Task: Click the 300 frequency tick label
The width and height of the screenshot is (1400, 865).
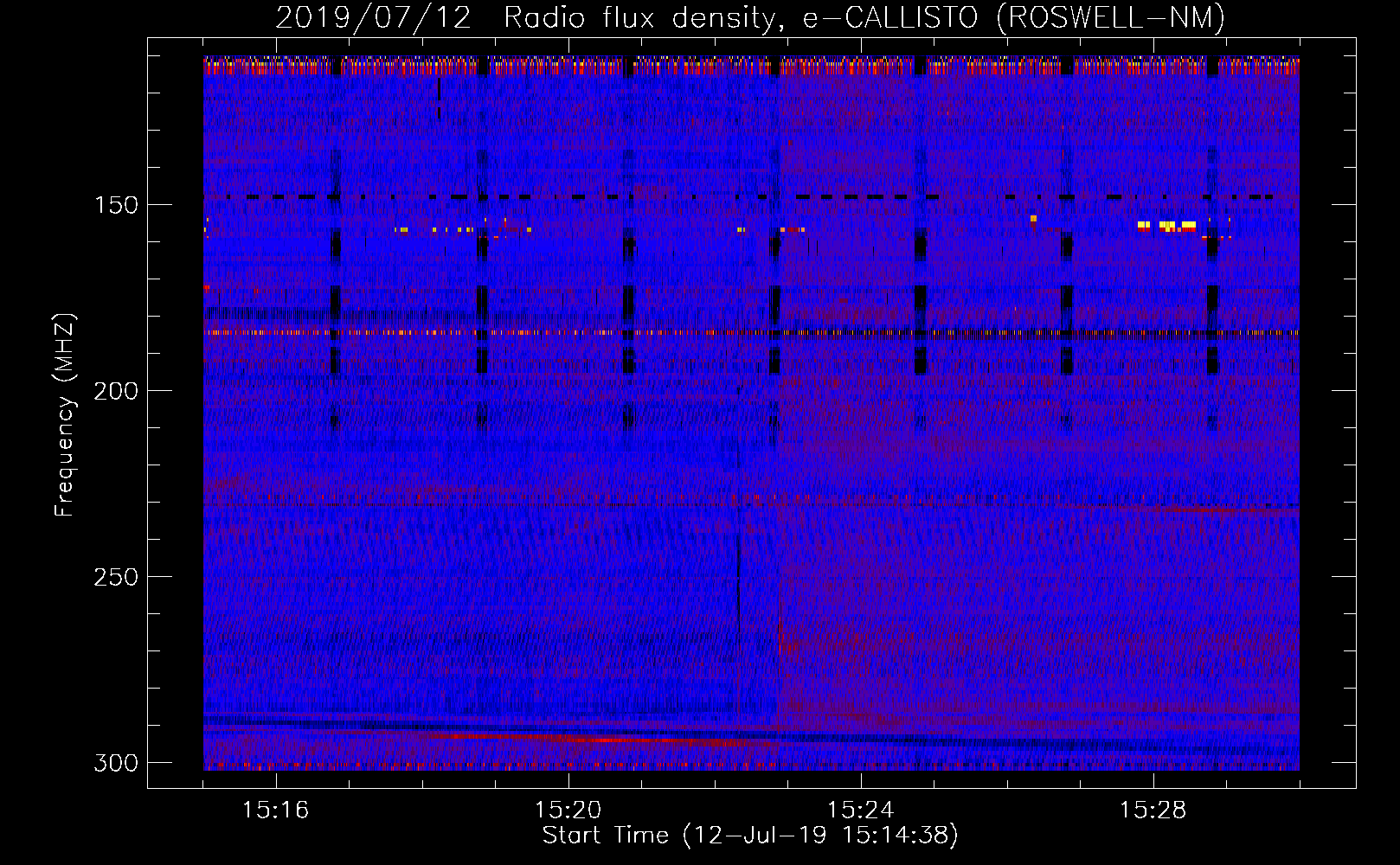Action: click(115, 763)
